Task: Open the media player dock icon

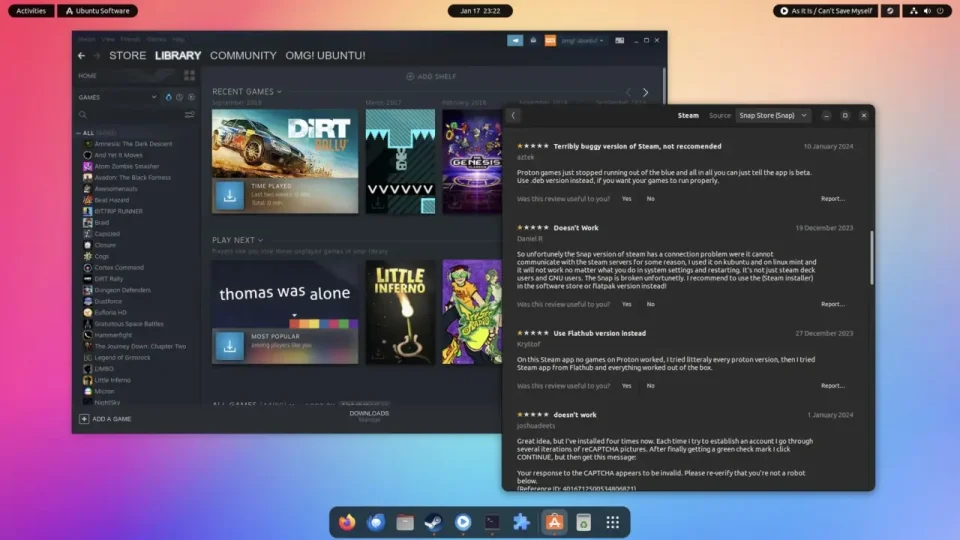Action: click(463, 522)
